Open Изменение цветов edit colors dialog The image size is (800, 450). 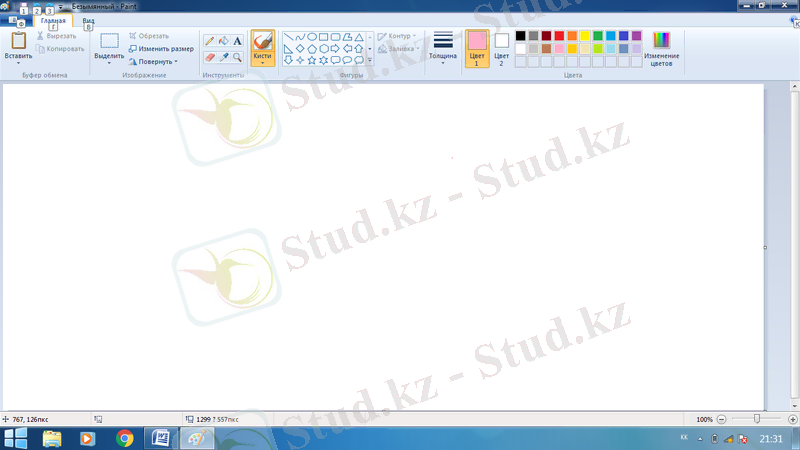click(661, 49)
